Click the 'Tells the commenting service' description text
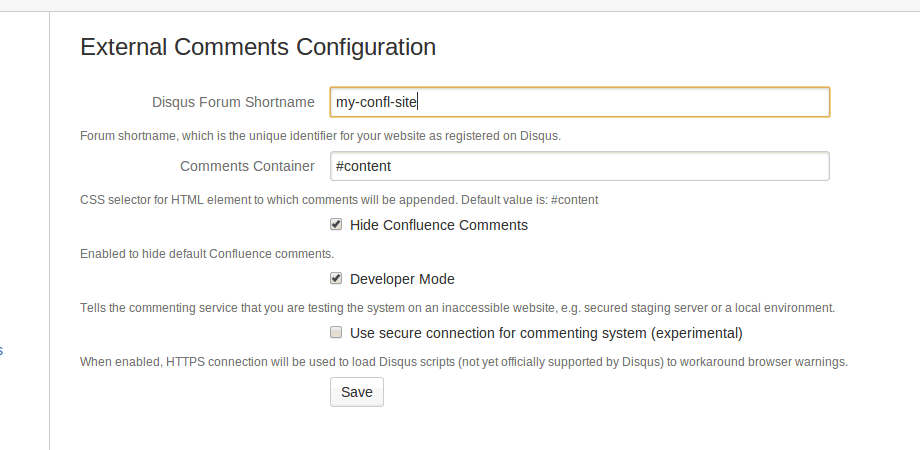 457,308
